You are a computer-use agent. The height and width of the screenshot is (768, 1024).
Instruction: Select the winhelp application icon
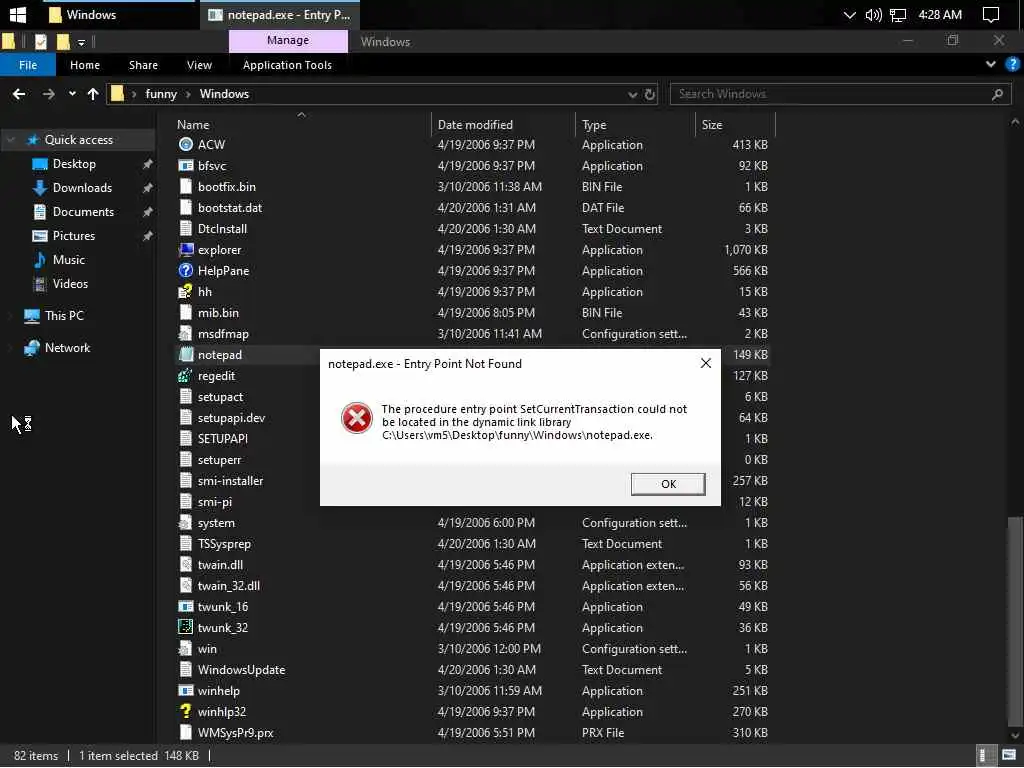click(x=185, y=691)
